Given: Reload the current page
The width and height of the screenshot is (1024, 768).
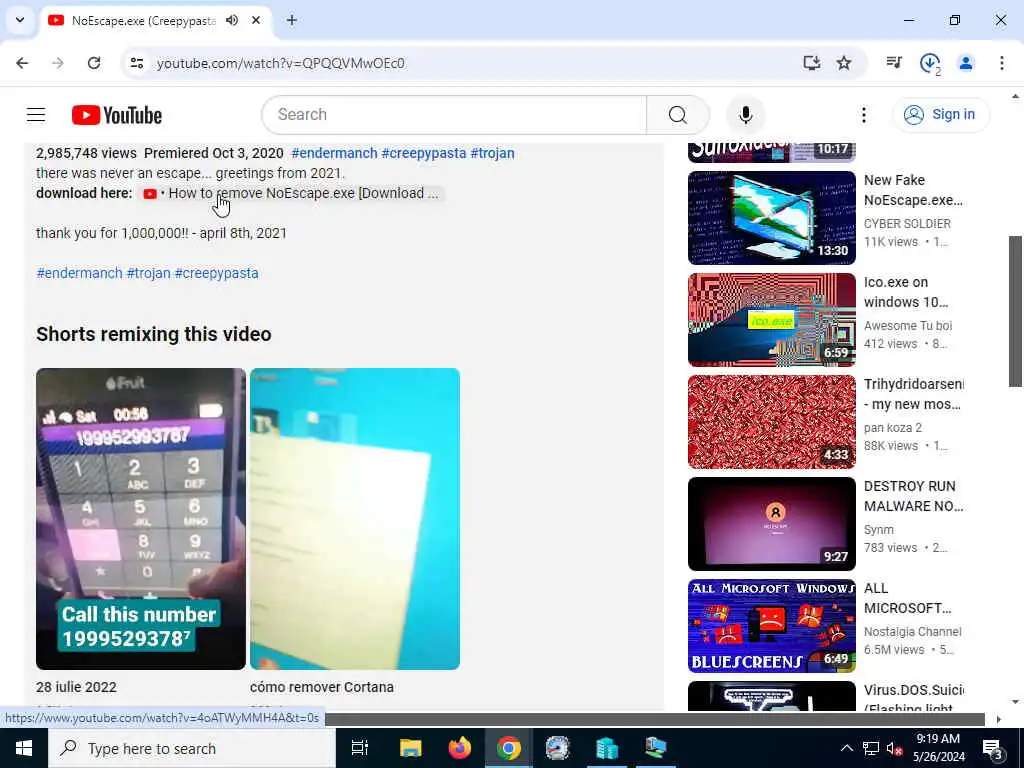Looking at the screenshot, I should (94, 63).
